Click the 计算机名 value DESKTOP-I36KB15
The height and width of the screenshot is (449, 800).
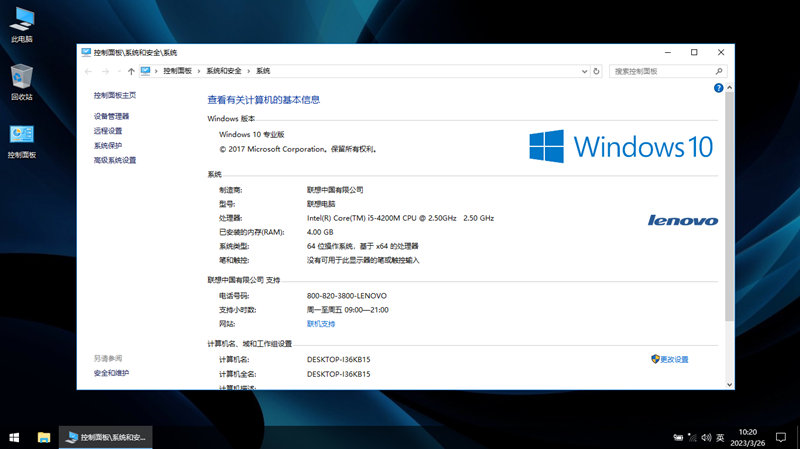click(338, 360)
